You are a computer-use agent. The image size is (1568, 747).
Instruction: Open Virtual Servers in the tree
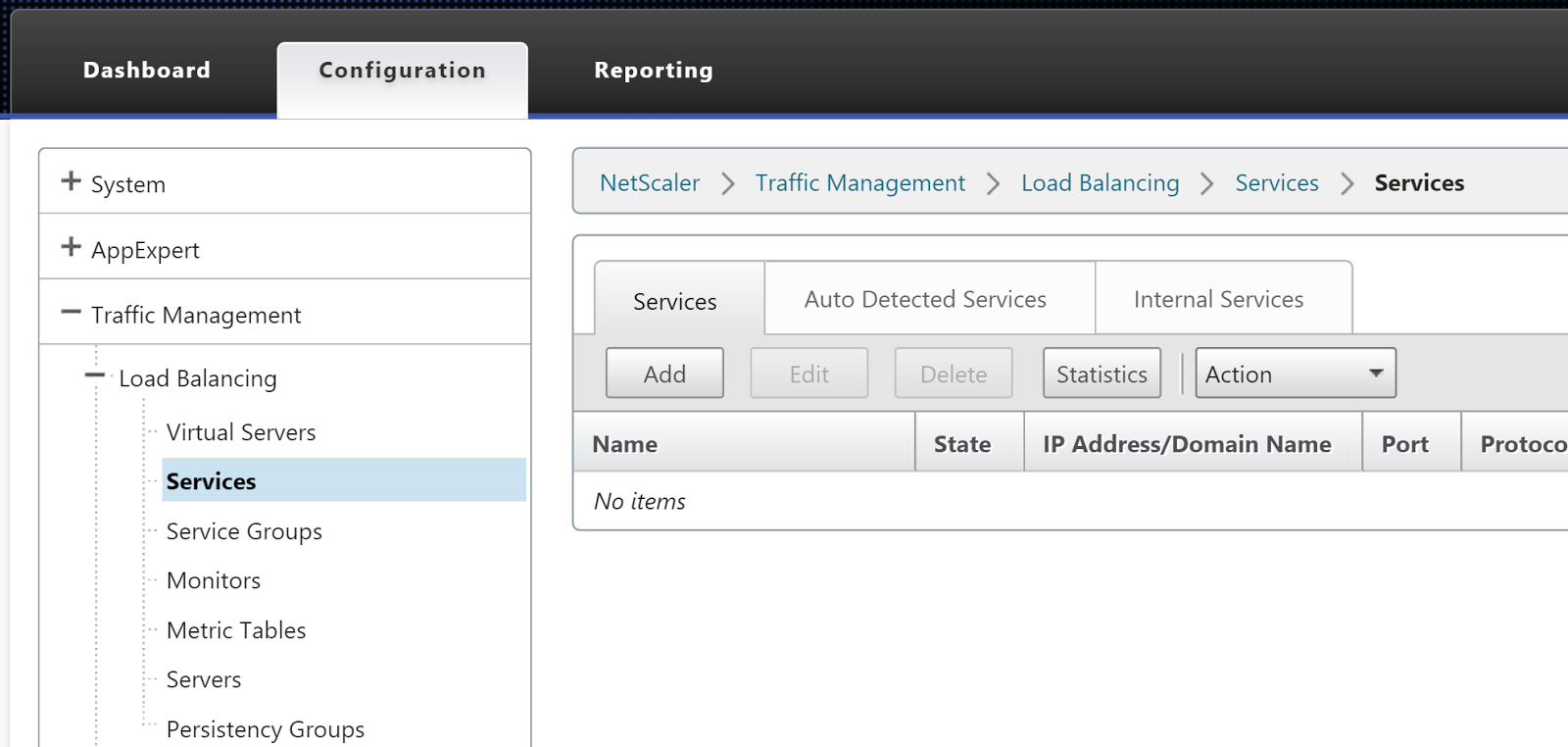[241, 432]
